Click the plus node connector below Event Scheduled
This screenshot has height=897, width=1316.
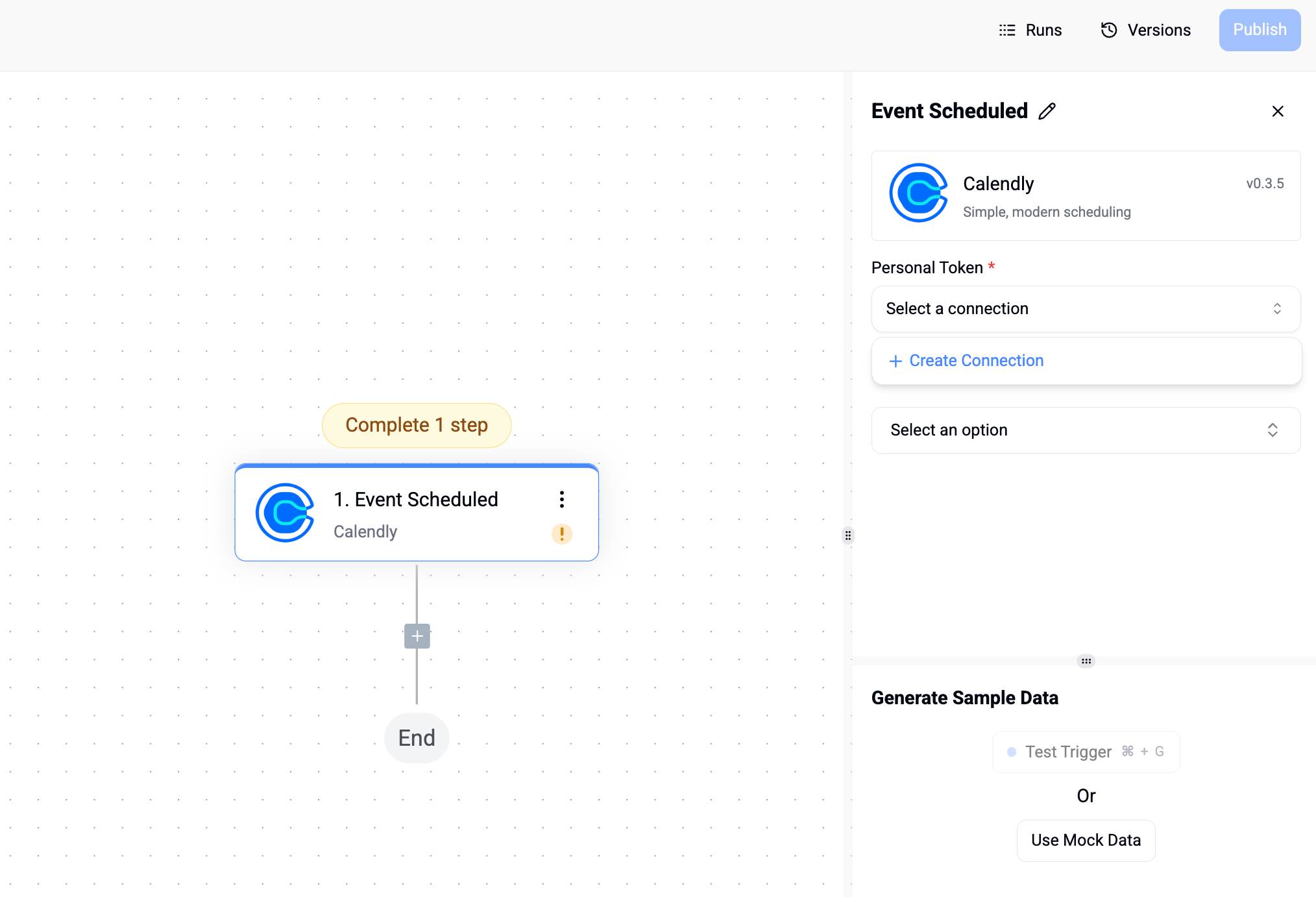417,636
